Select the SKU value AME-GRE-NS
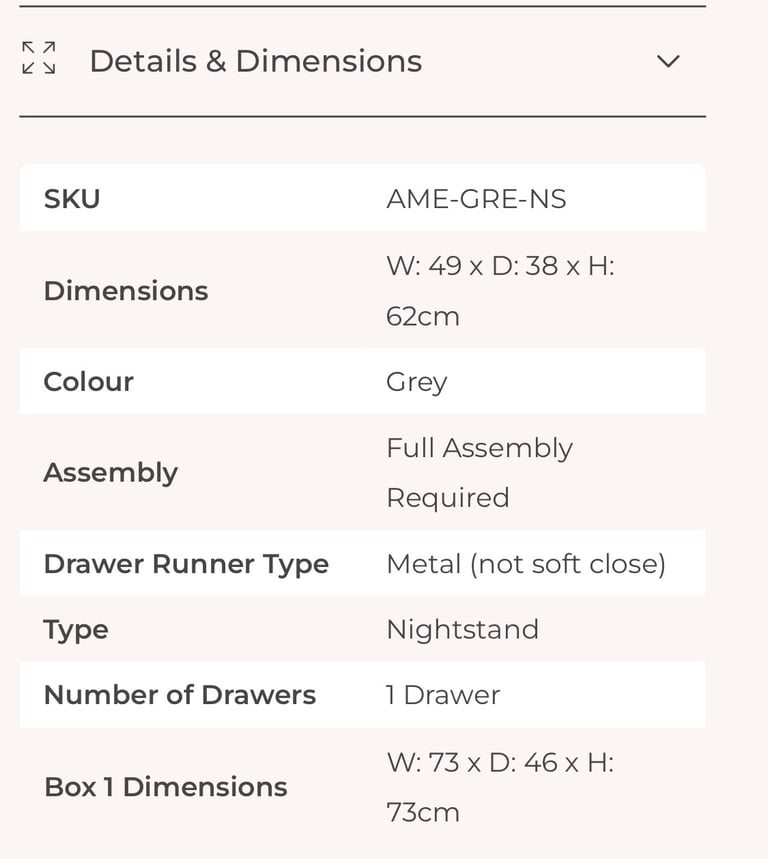Viewport: 768px width, 859px height. coord(476,198)
